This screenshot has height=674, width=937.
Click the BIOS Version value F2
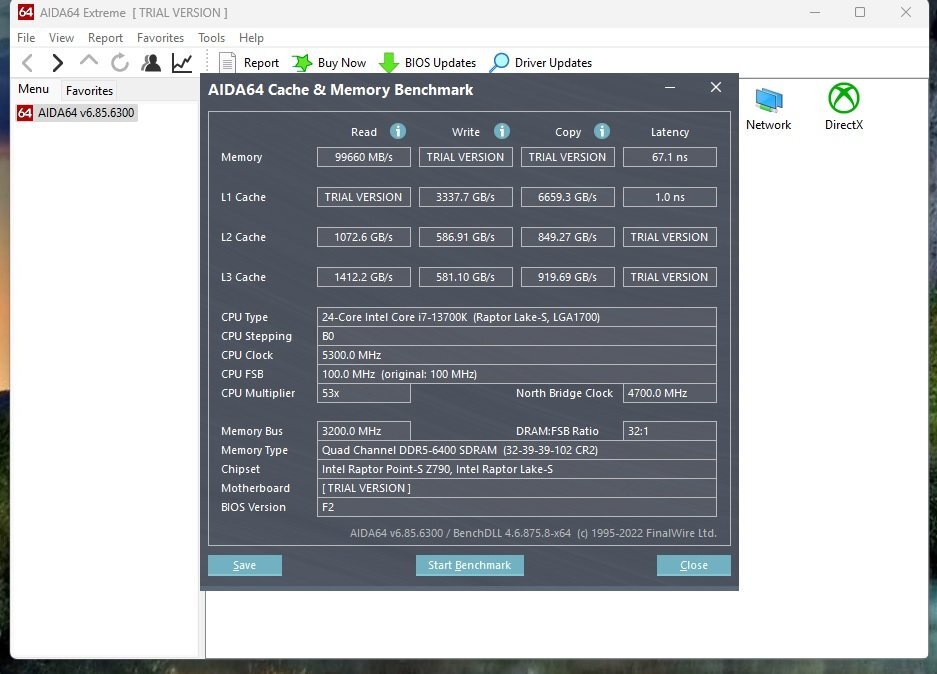click(517, 507)
